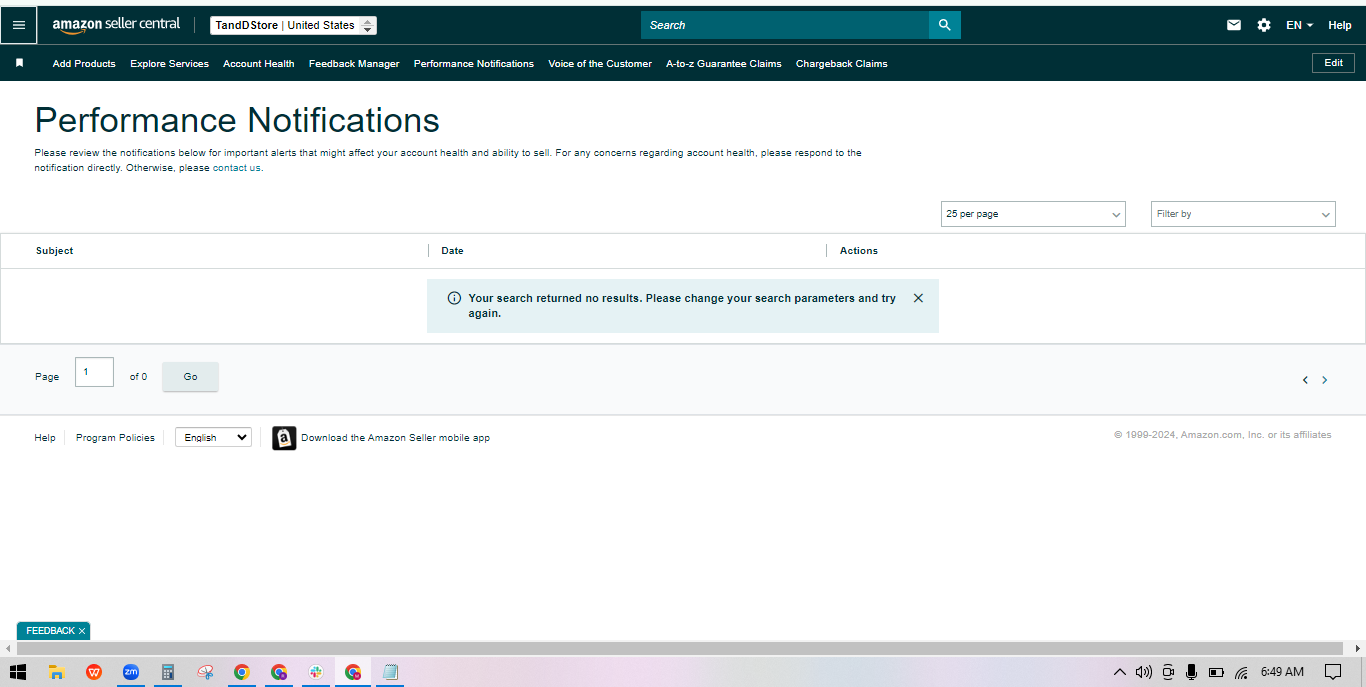Open the TandDStore United States account switcher

point(293,25)
